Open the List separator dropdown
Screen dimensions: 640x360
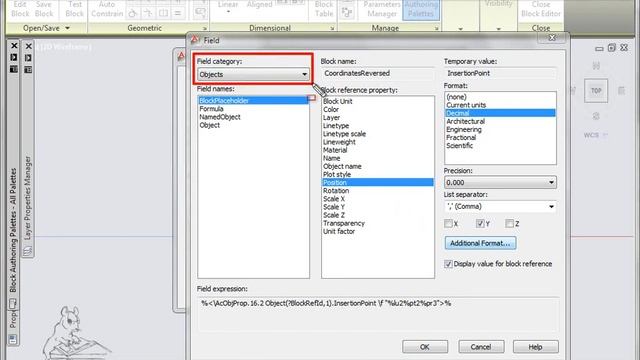pyautogui.click(x=500, y=207)
